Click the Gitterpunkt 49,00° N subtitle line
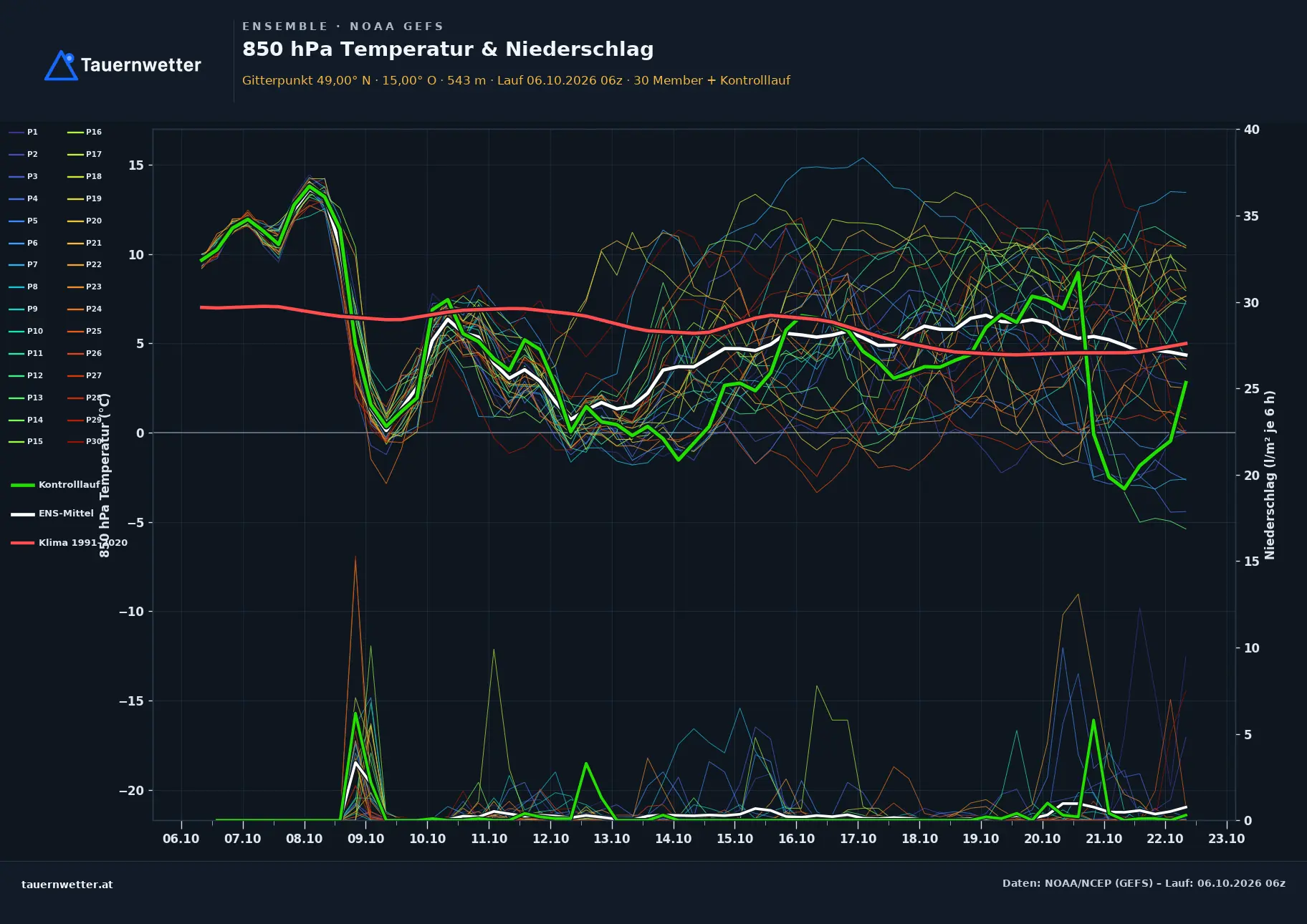This screenshot has height=924, width=1307. 516,80
